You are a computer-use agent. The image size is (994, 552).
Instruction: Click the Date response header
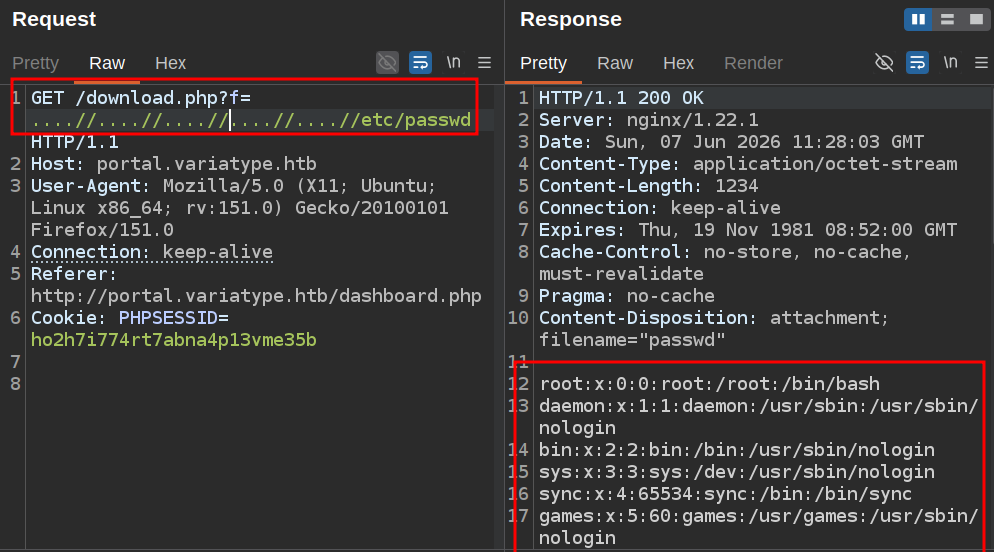pyautogui.click(x=732, y=142)
